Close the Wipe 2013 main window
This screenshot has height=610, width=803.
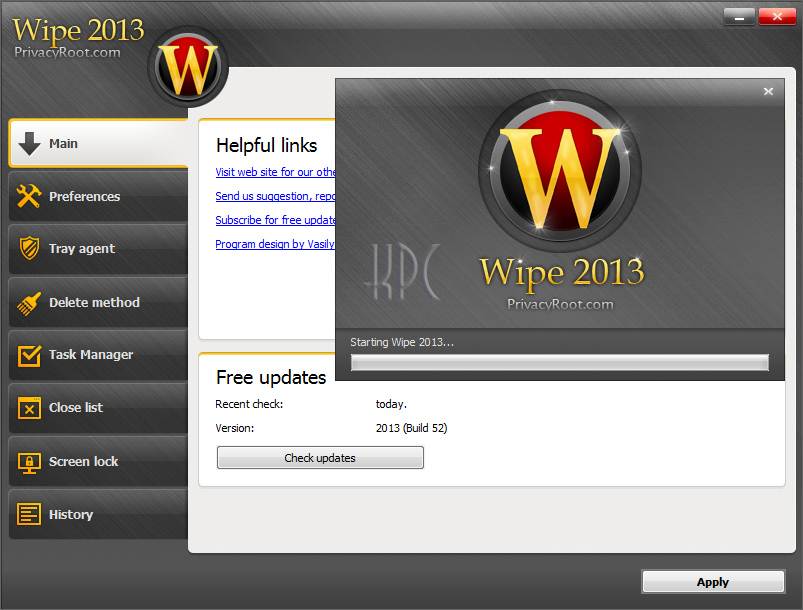(777, 17)
